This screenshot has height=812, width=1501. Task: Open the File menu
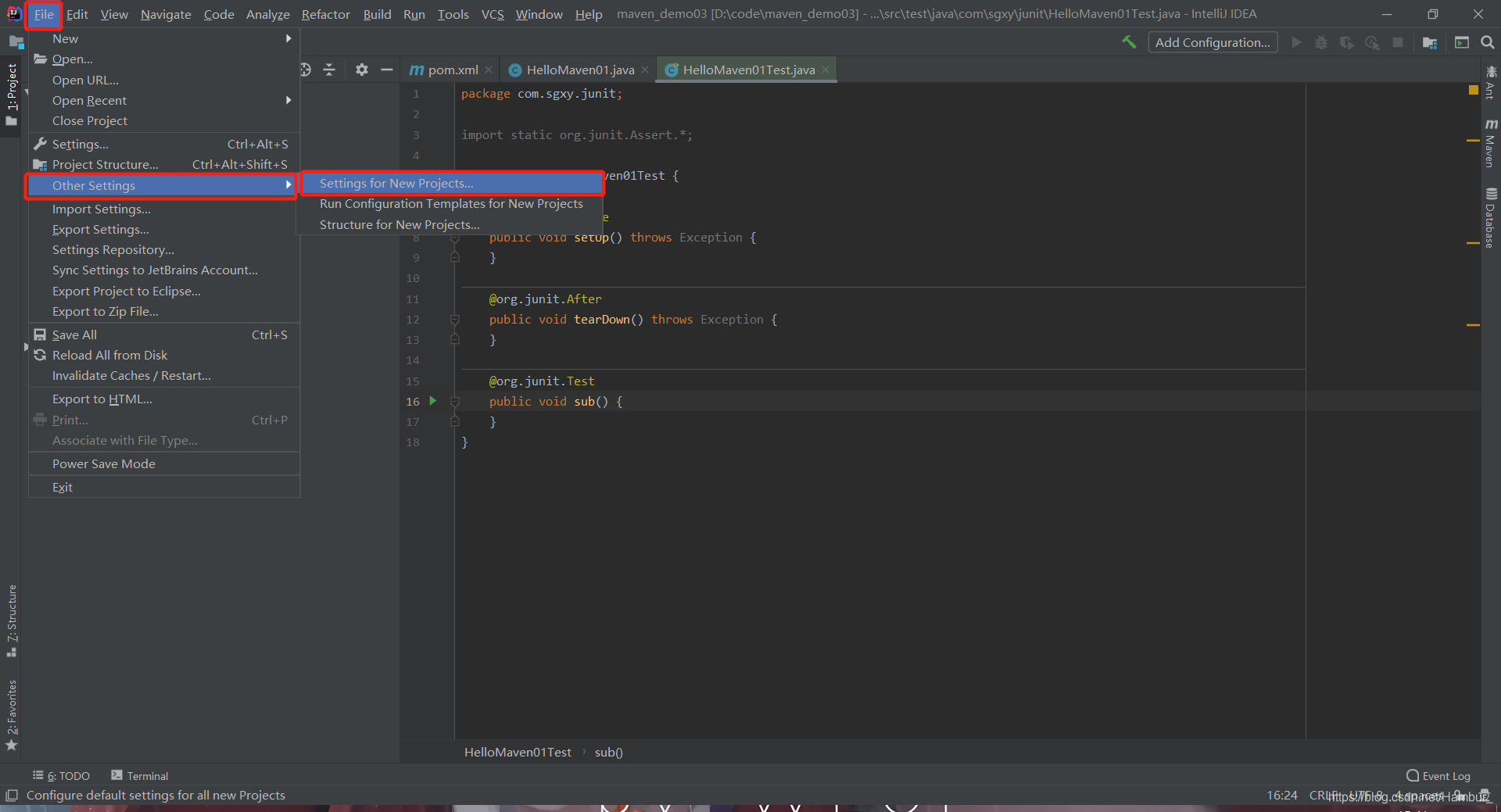(44, 14)
